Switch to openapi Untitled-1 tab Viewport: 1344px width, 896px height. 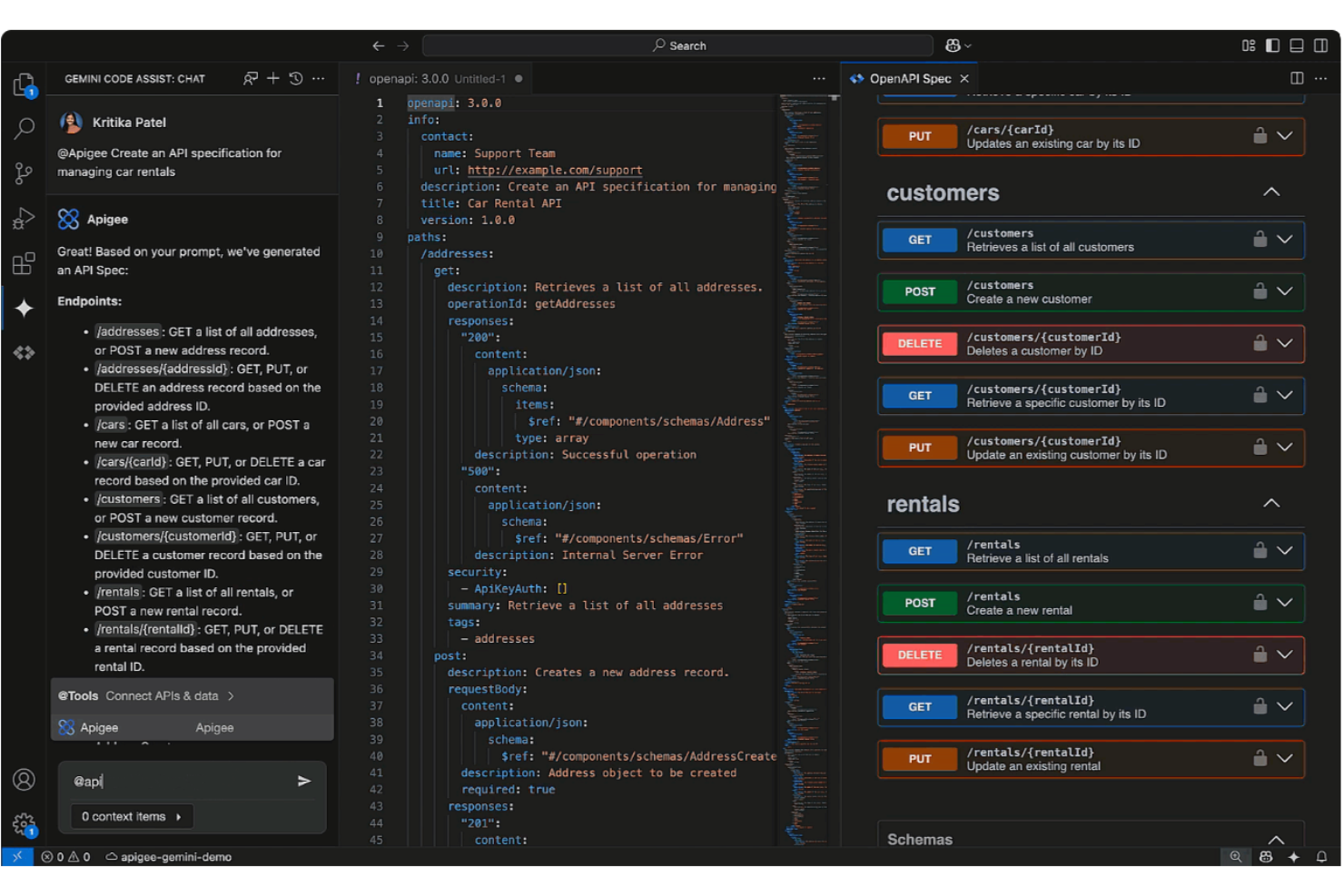tap(438, 79)
